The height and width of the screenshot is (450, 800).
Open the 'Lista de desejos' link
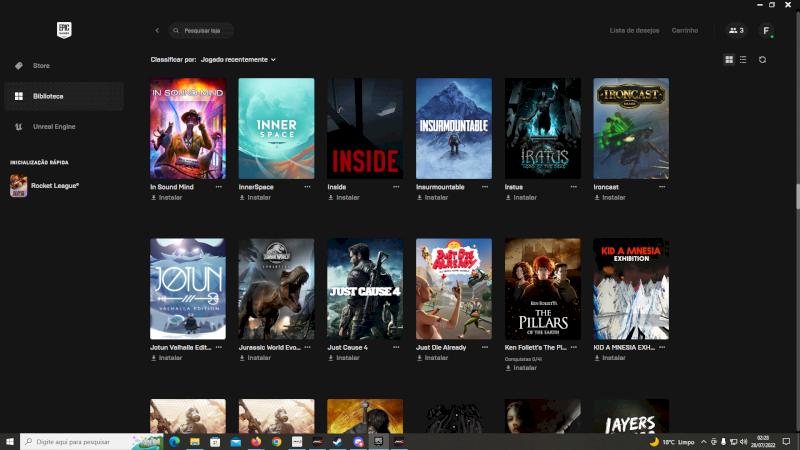[634, 31]
